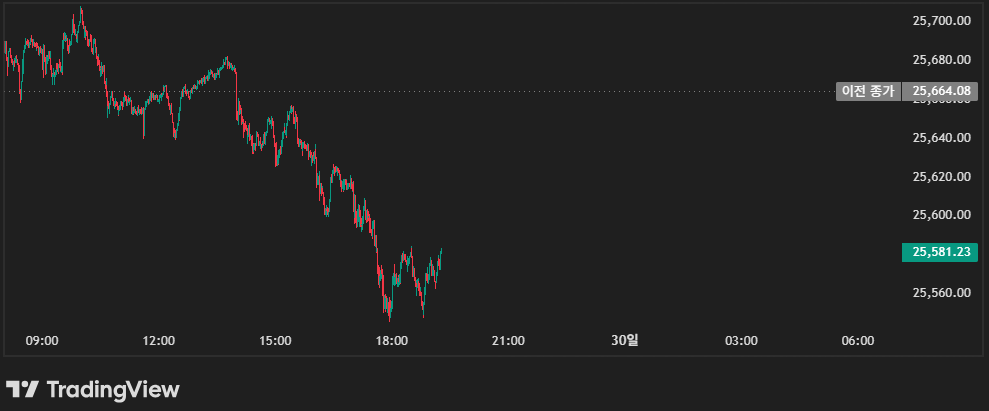Click the 25,700.00 price scale label
This screenshot has height=411, width=989.
point(942,20)
